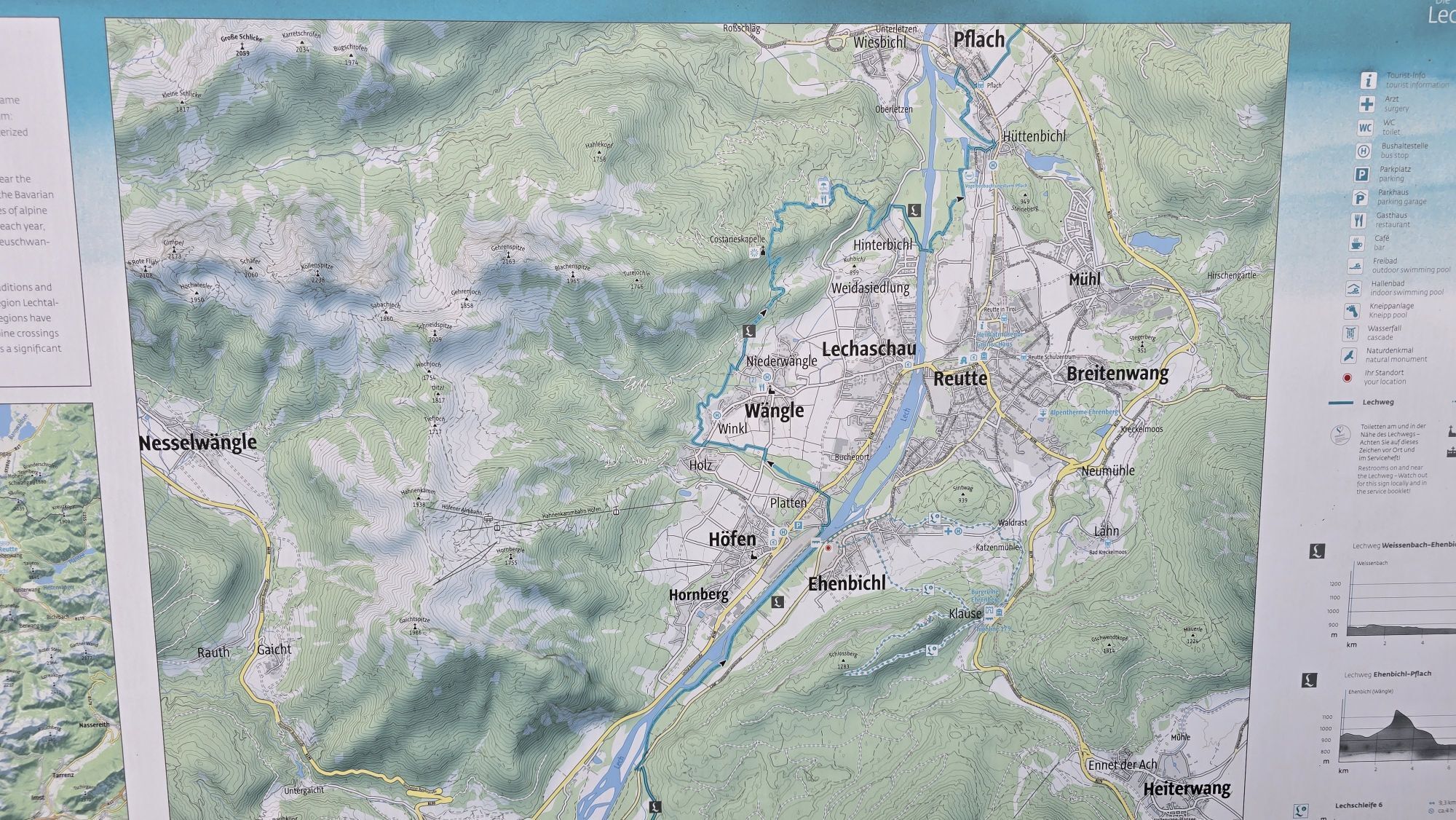Click the red 'Ihr Standort' legend dot
This screenshot has height=820, width=1456.
pos(1347,378)
